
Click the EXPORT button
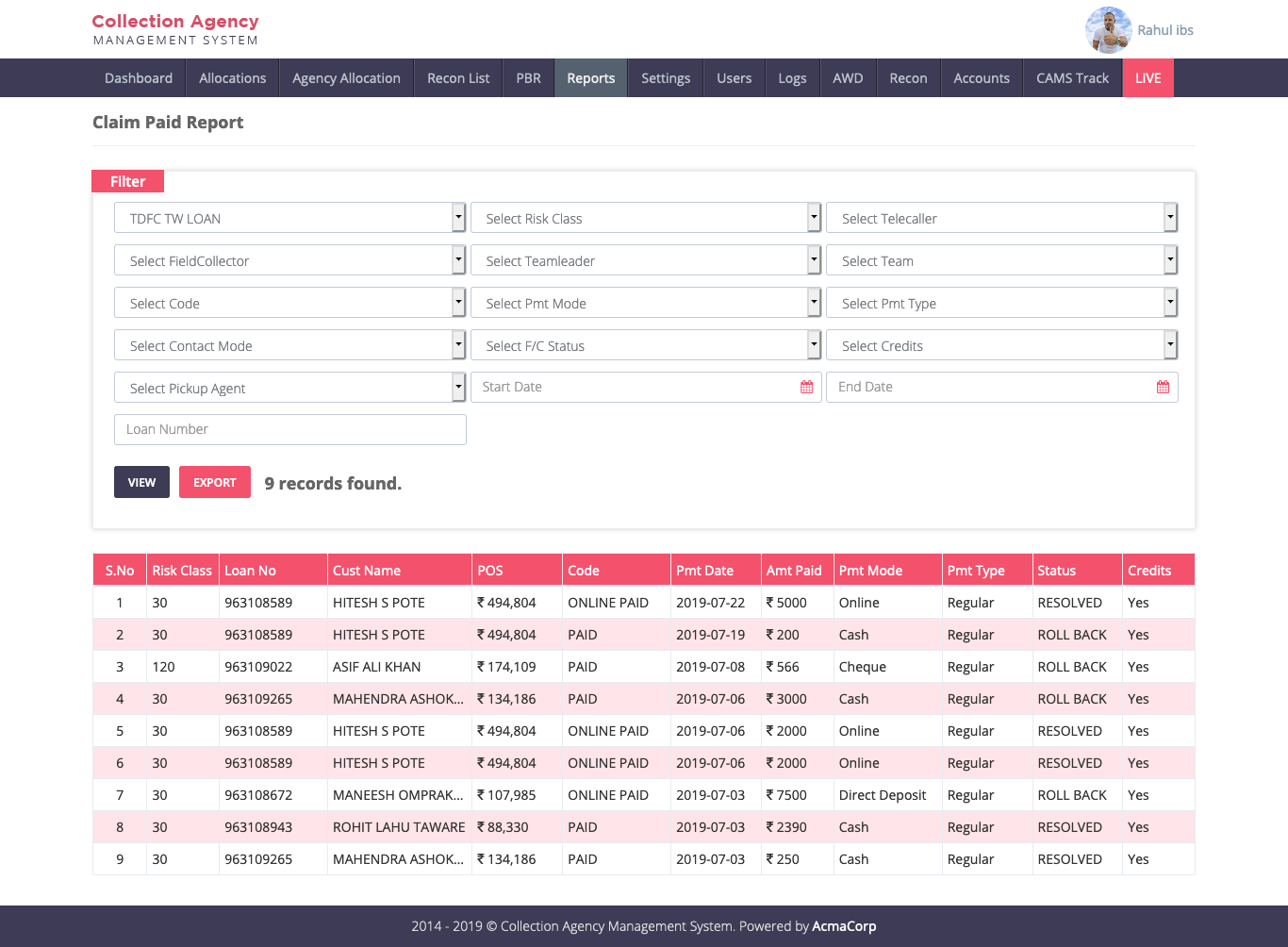(x=215, y=482)
